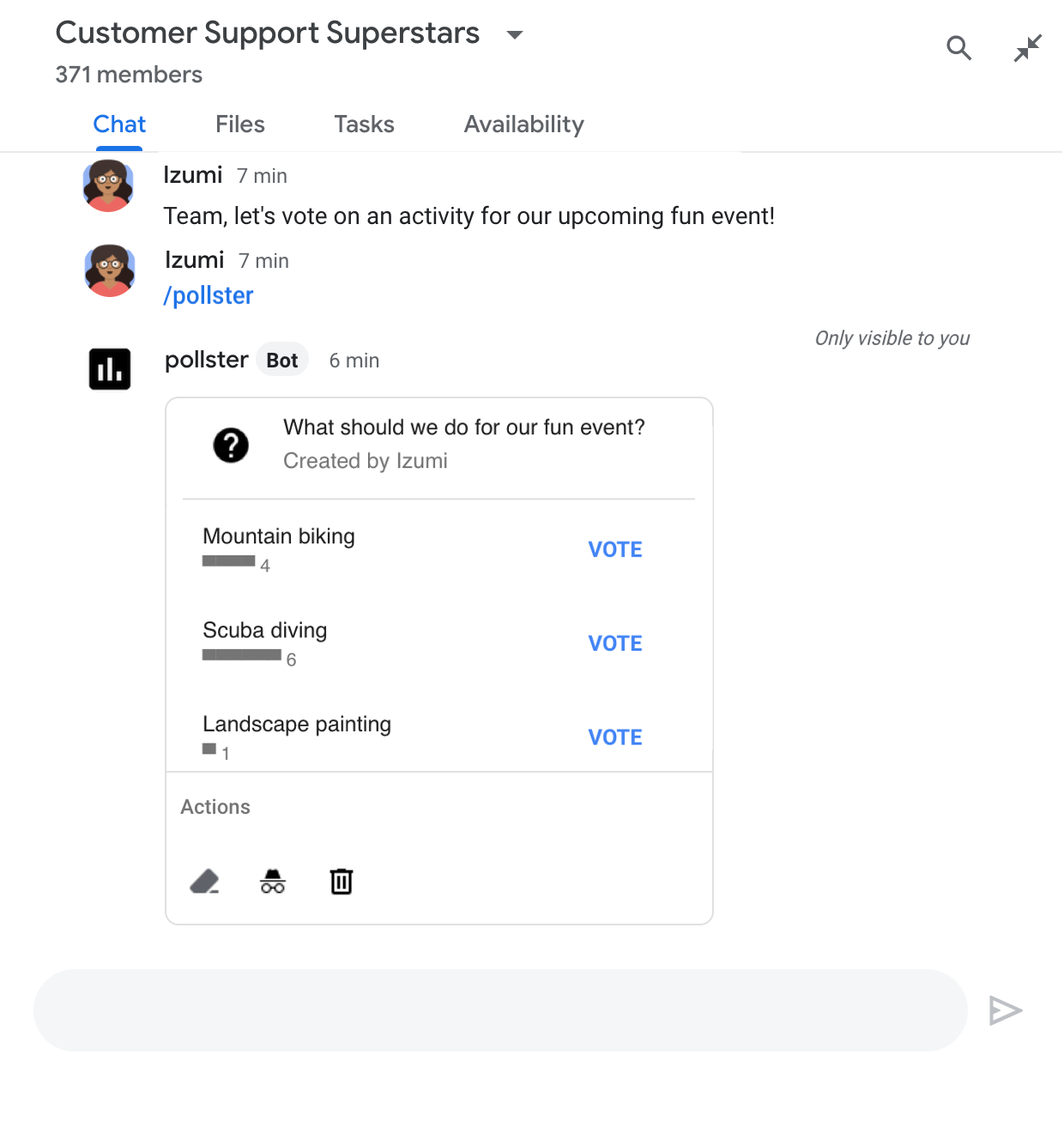Click the search magnifier icon
The width and height of the screenshot is (1064, 1128).
[x=958, y=48]
